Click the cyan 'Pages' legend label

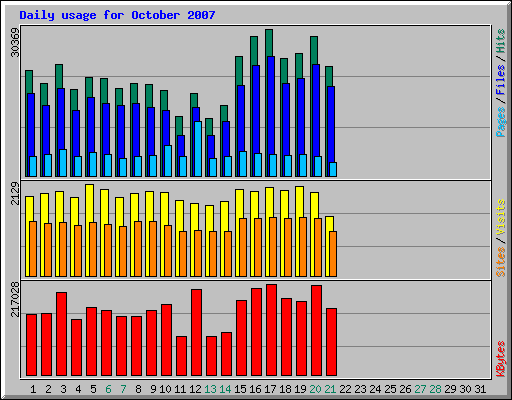point(500,122)
